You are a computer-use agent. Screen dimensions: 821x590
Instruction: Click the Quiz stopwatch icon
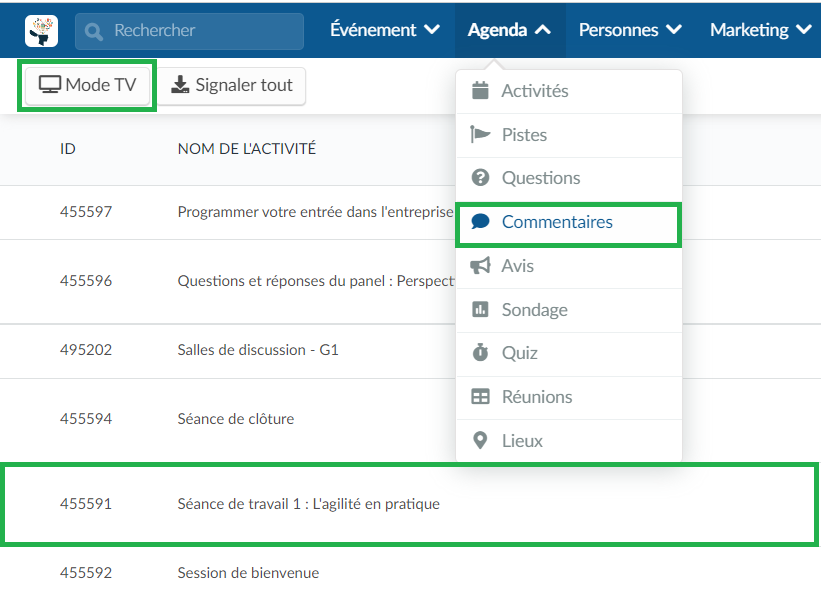pos(480,352)
